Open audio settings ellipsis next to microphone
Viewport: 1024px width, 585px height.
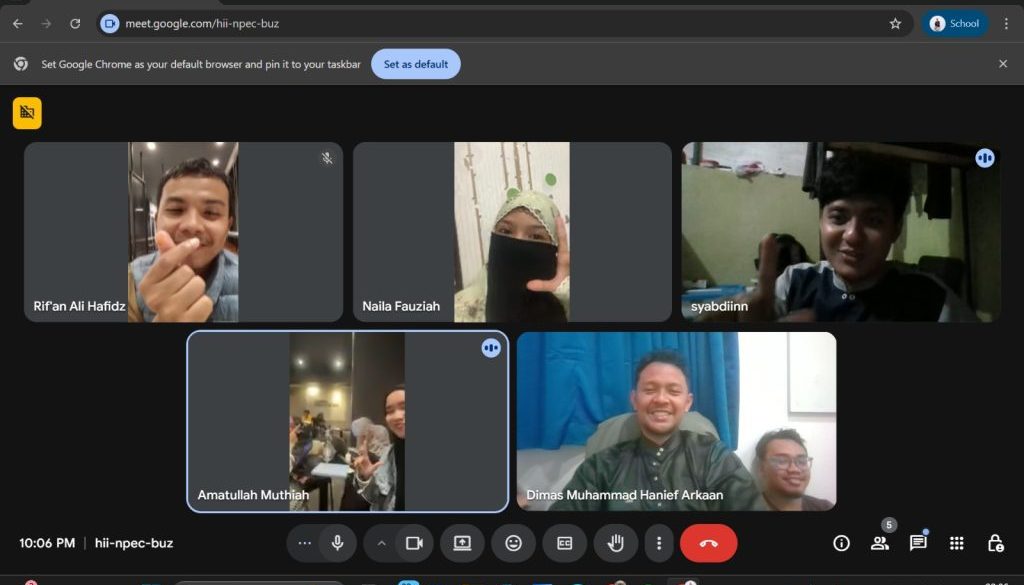(x=305, y=543)
